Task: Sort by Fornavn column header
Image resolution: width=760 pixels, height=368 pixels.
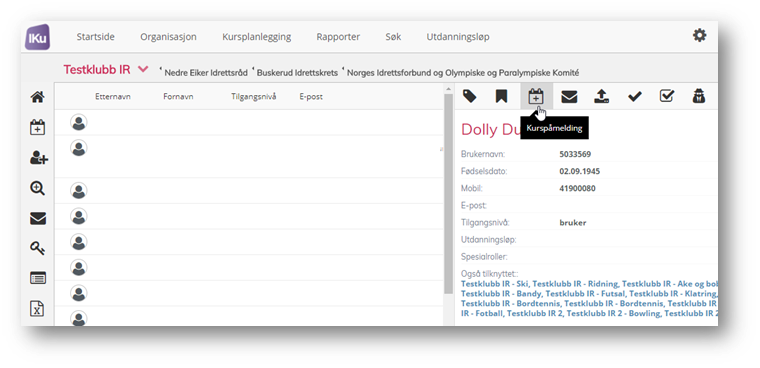Action: click(178, 96)
